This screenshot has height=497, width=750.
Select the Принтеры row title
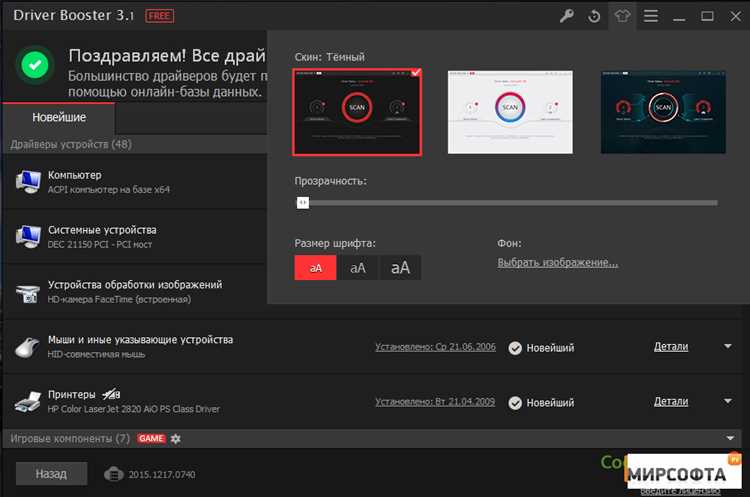click(72, 395)
